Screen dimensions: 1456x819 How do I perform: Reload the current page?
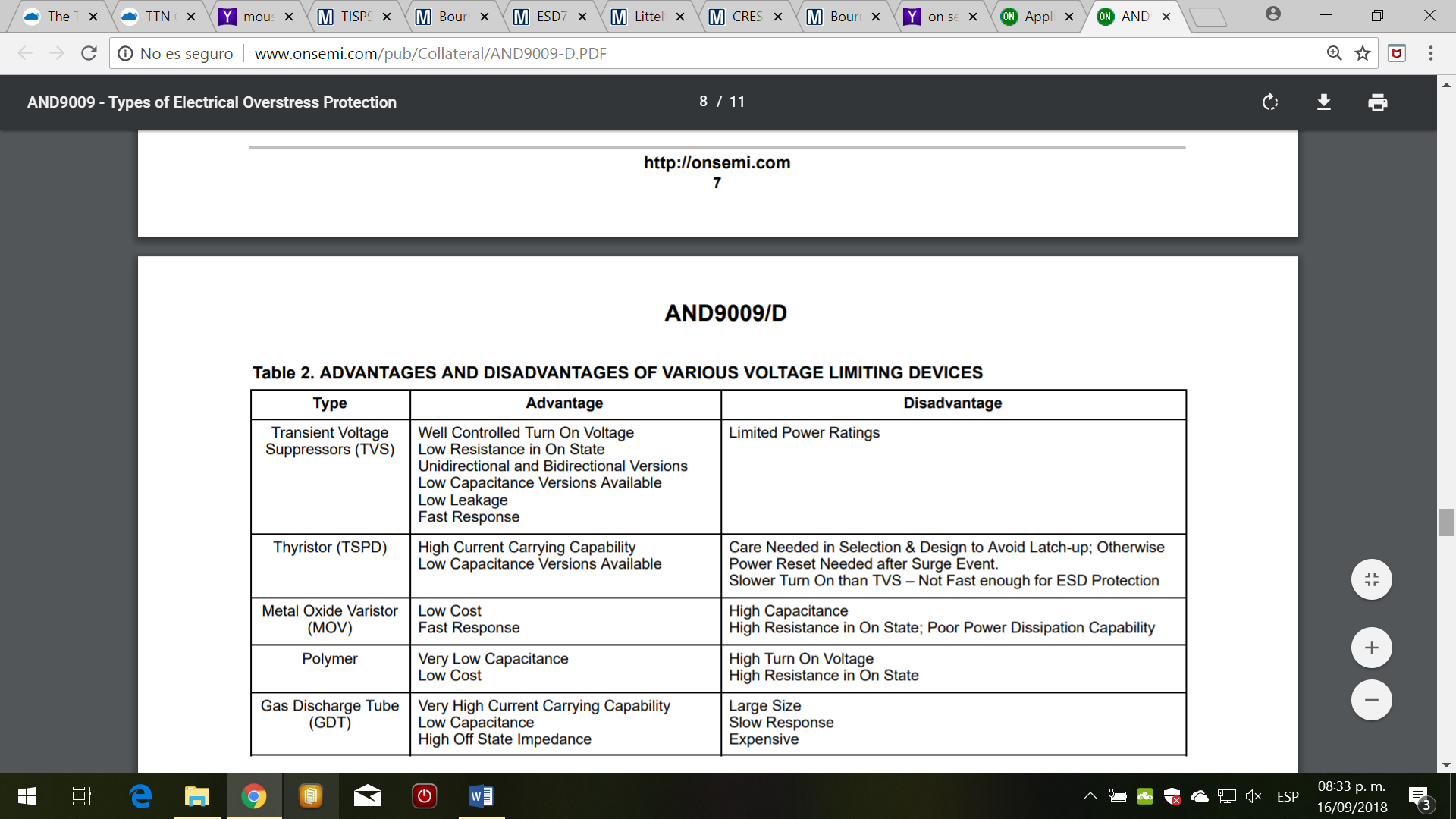(x=89, y=53)
